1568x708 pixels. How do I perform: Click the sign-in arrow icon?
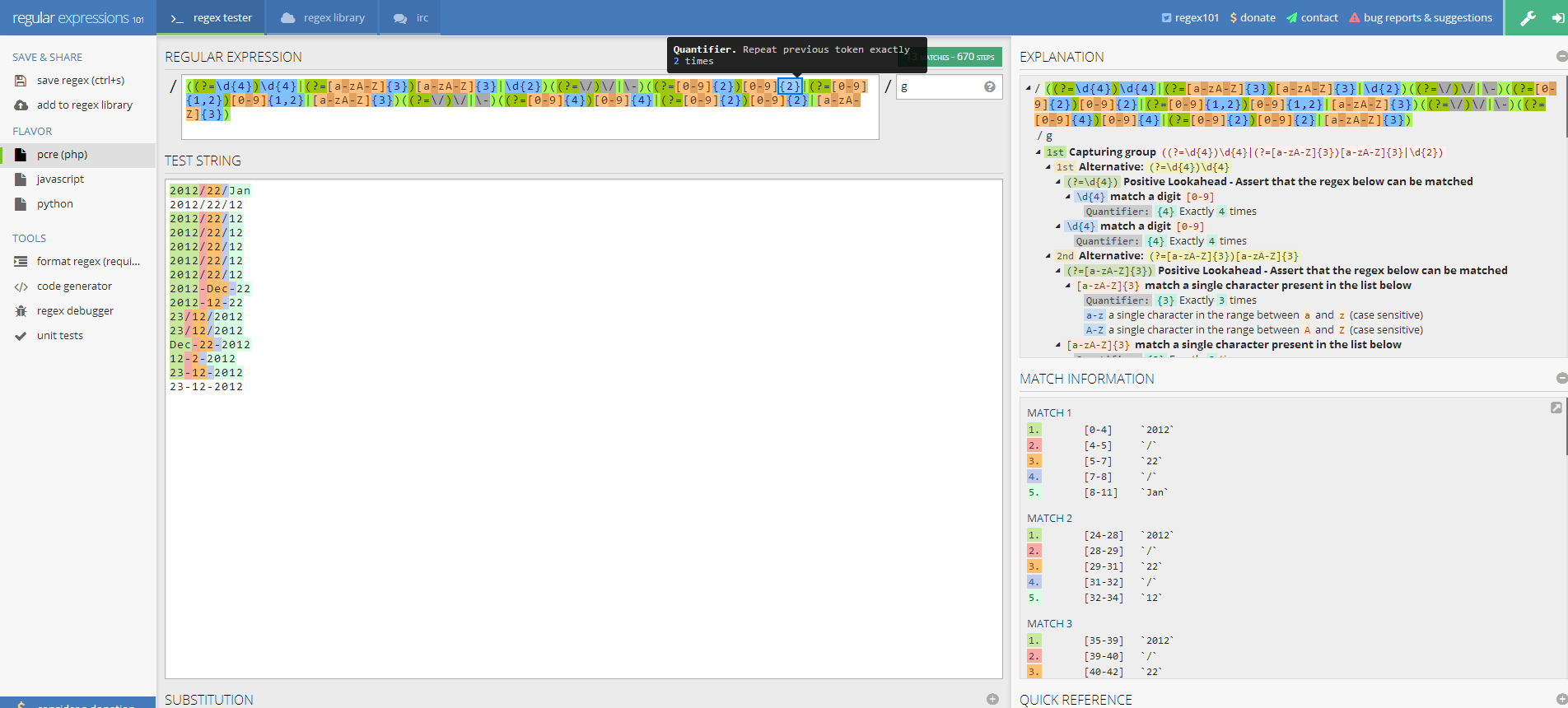click(1557, 18)
